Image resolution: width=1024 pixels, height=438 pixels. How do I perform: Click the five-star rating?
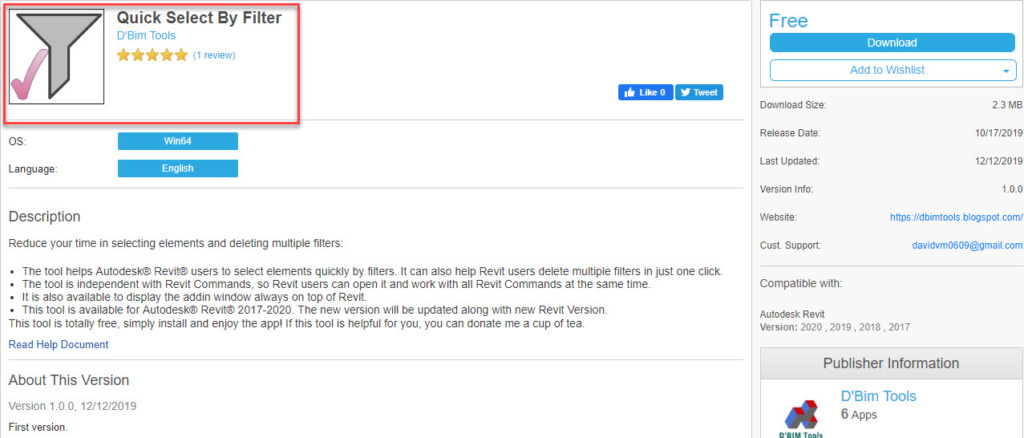point(152,55)
